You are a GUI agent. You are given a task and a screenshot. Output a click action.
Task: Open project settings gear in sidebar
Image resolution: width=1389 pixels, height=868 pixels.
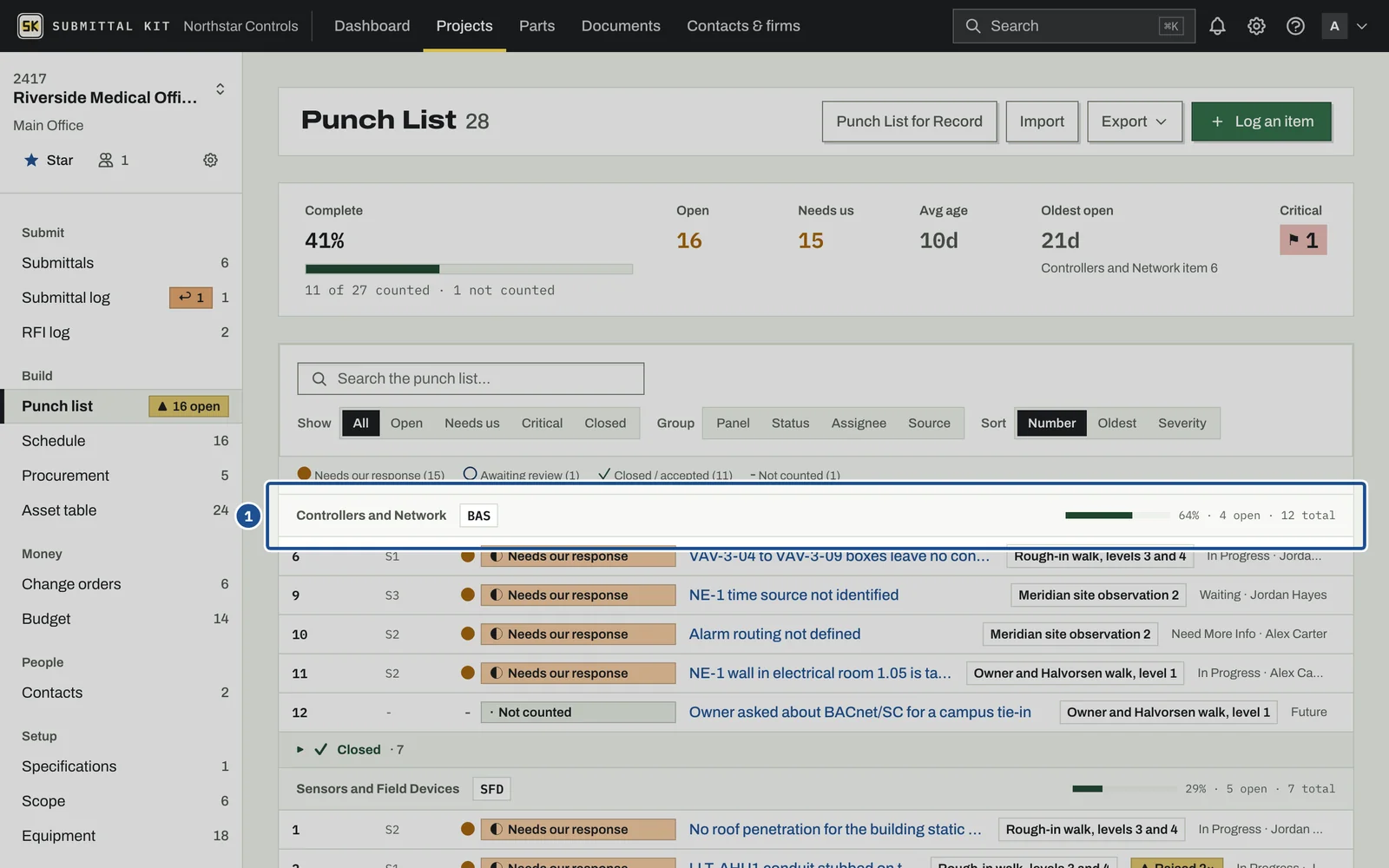pos(210,160)
